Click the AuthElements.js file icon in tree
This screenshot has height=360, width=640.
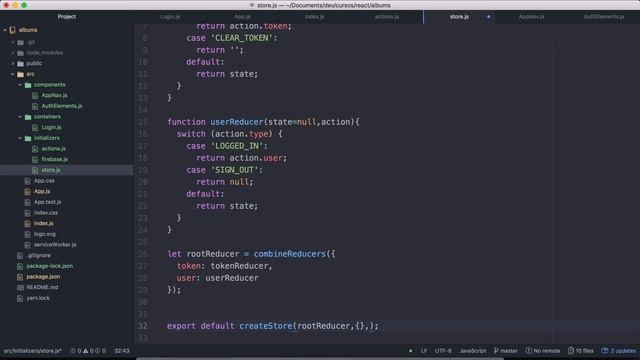35,106
